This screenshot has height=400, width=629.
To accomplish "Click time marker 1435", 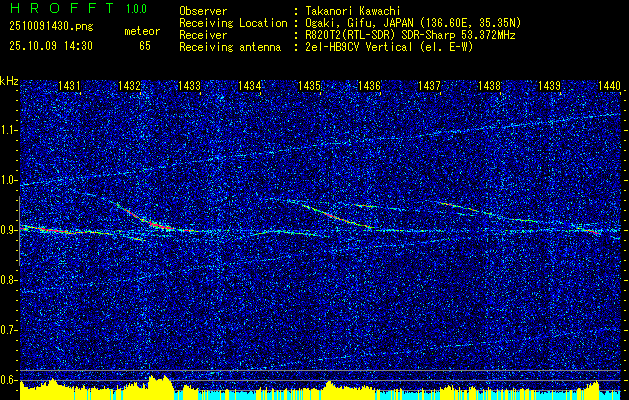I will (x=309, y=85).
